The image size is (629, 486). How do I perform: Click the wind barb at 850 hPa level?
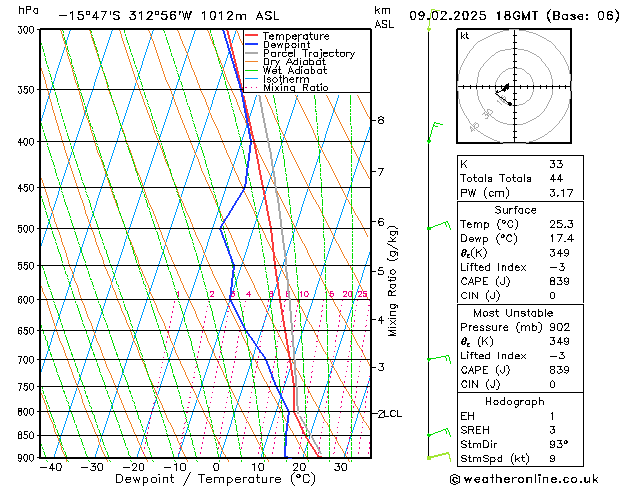[x=439, y=433]
